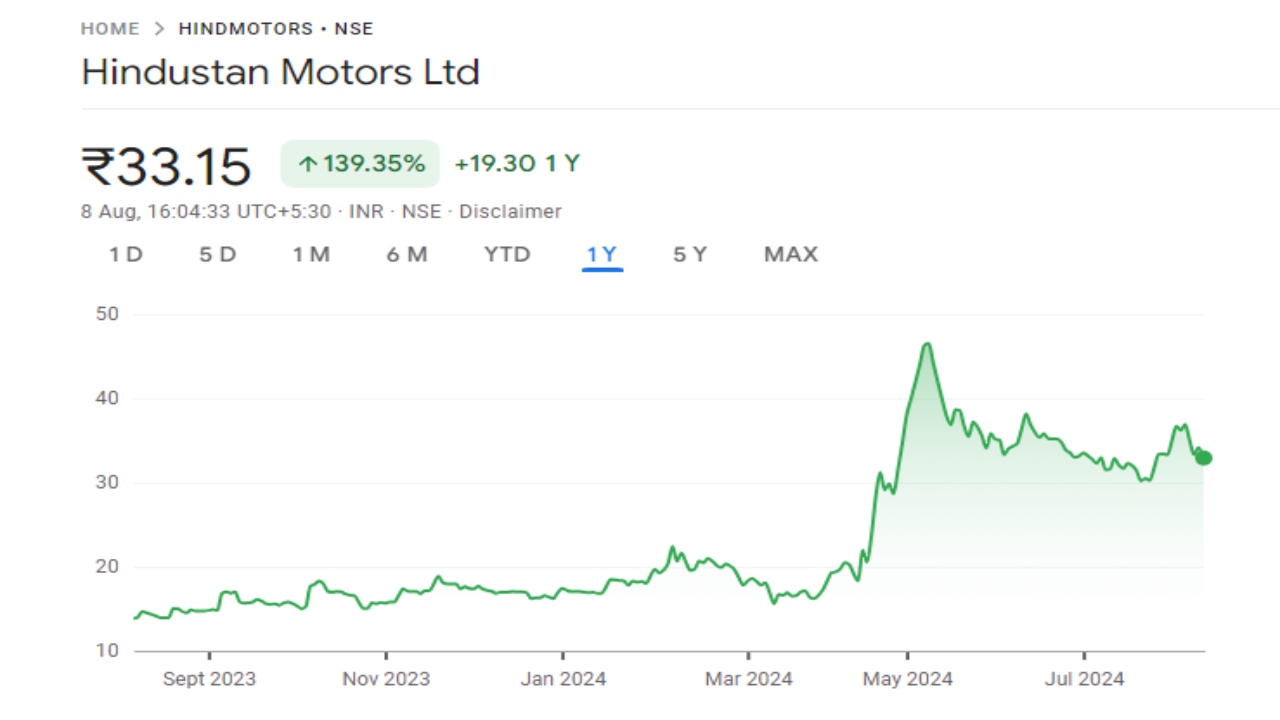Click the 30 y-axis value

107,483
